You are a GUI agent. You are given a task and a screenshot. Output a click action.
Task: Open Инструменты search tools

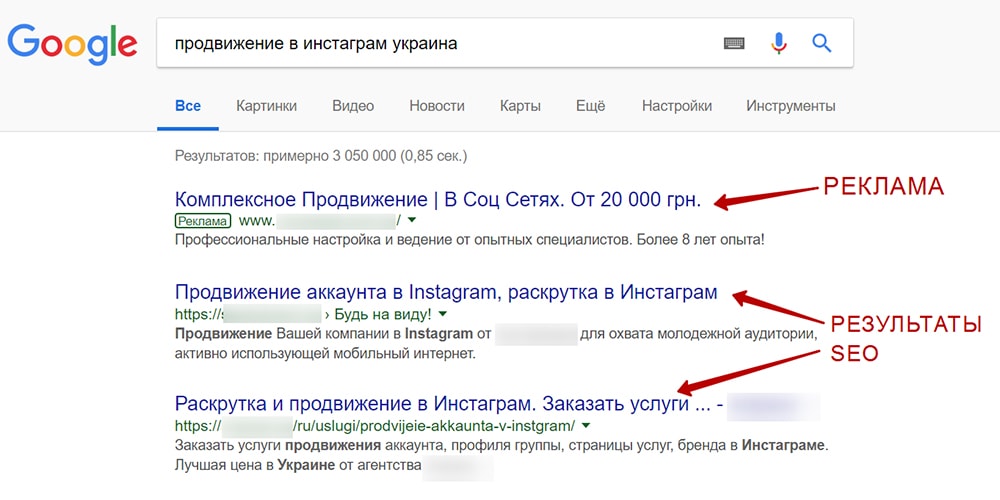(791, 106)
